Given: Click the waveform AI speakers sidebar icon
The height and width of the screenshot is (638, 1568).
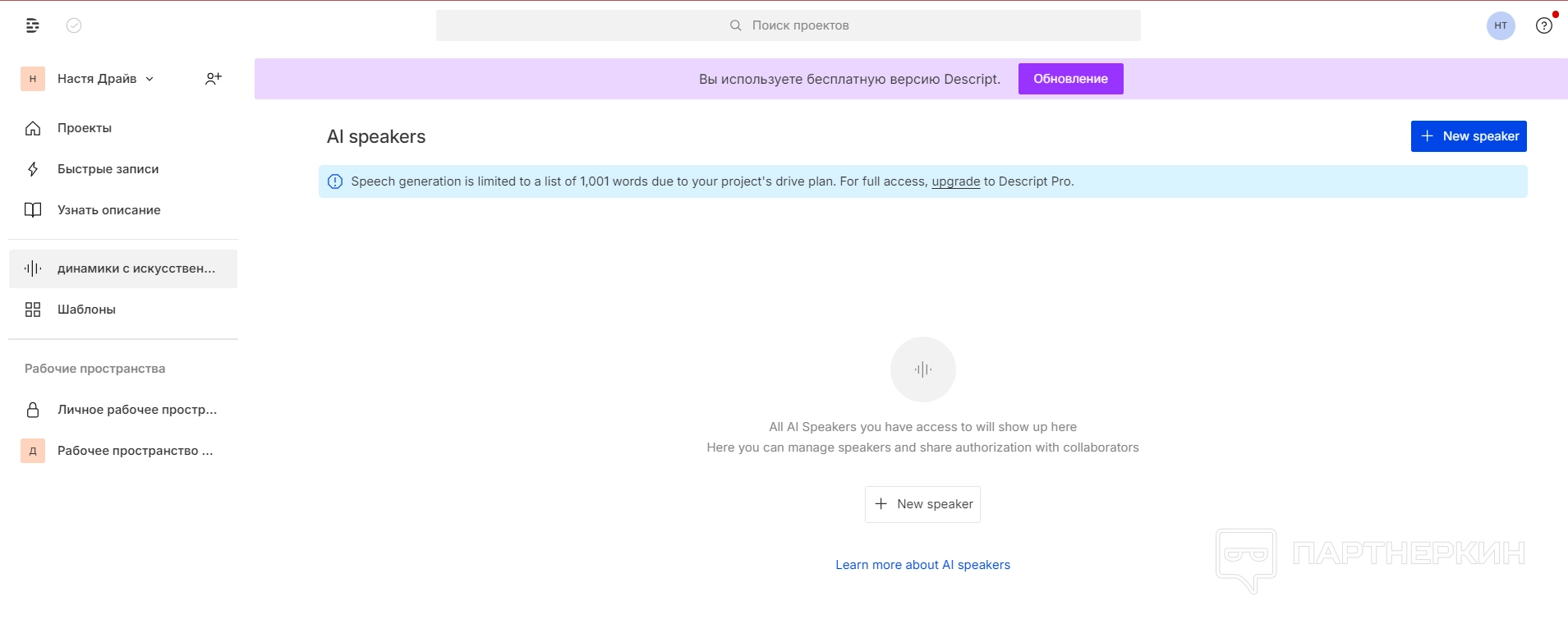Looking at the screenshot, I should pos(33,269).
